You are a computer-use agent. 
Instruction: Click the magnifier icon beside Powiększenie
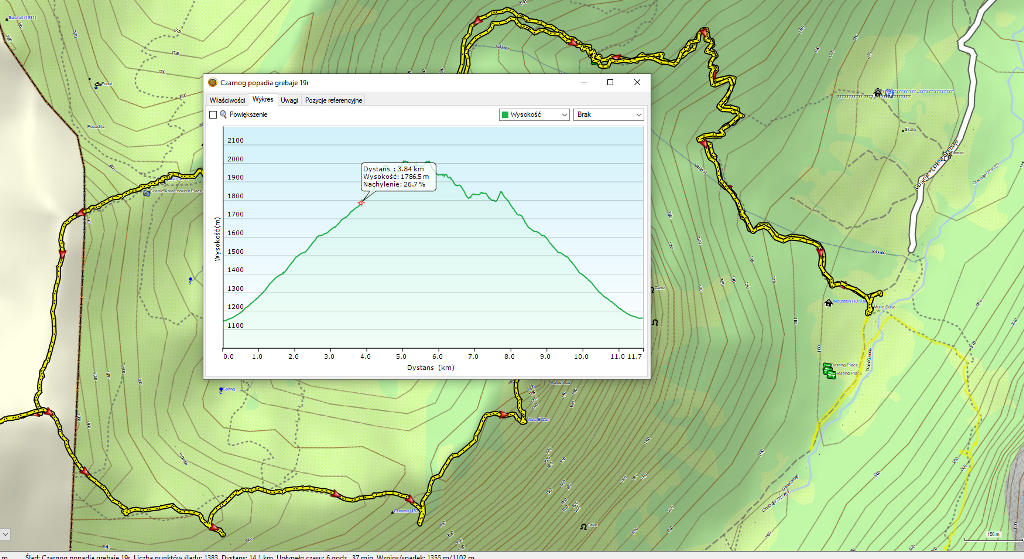coord(224,115)
